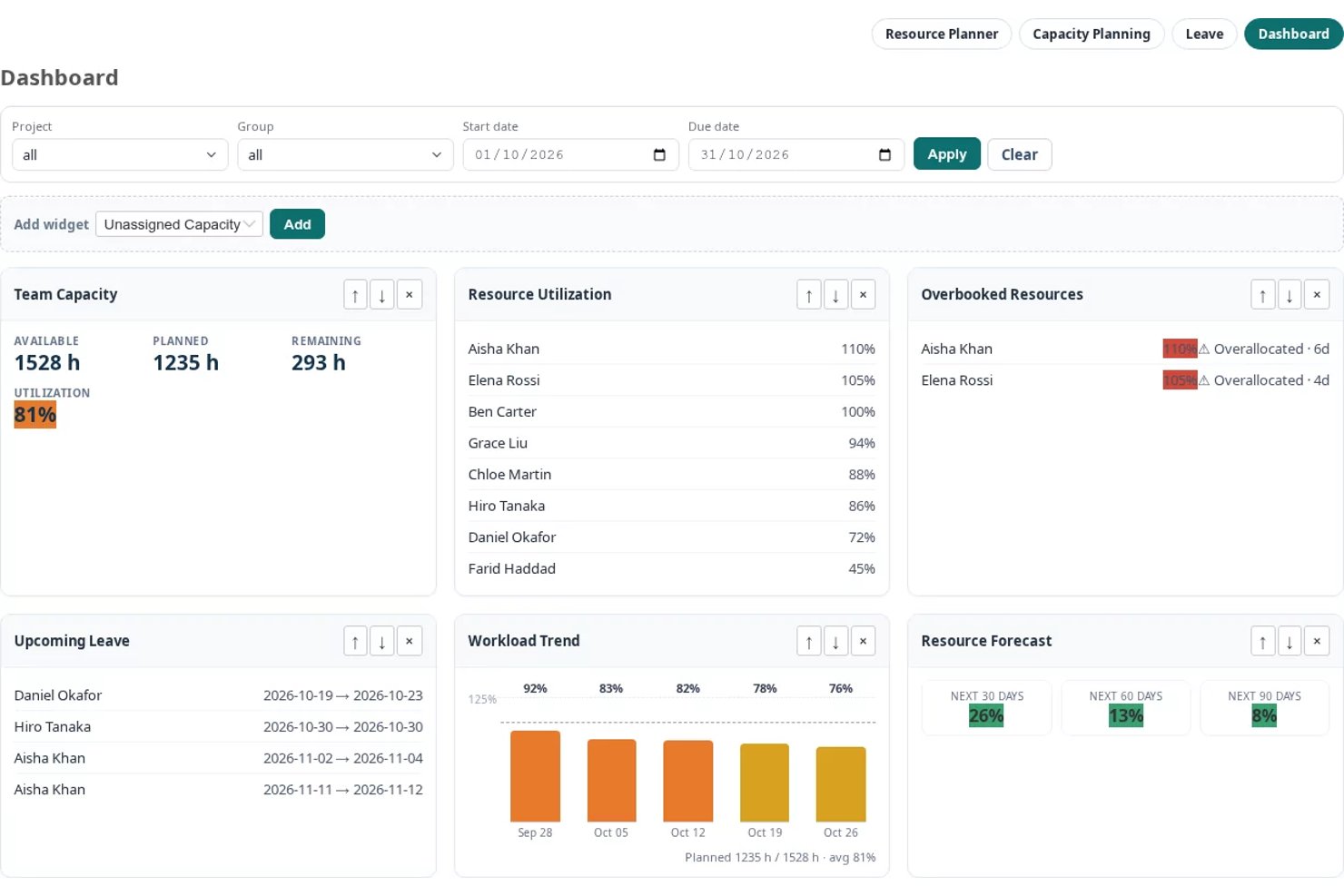Close the Resource Forecast widget
The image size is (1344, 896).
pyautogui.click(x=1317, y=642)
